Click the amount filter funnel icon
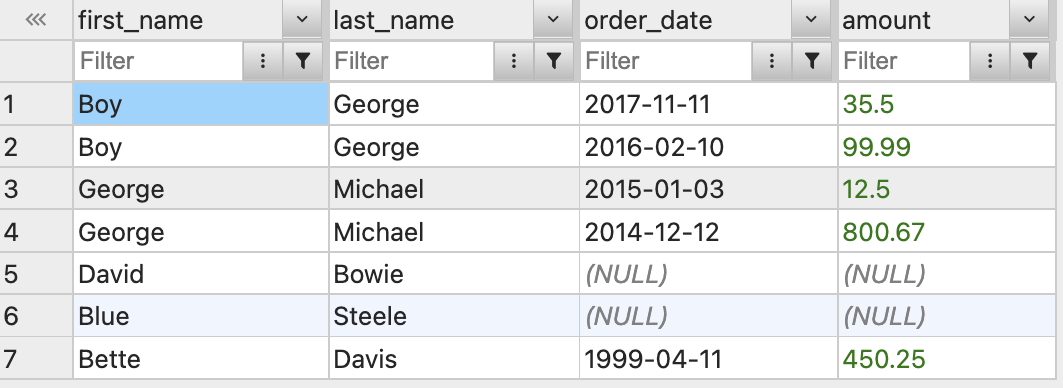1063x388 pixels. 1030,61
